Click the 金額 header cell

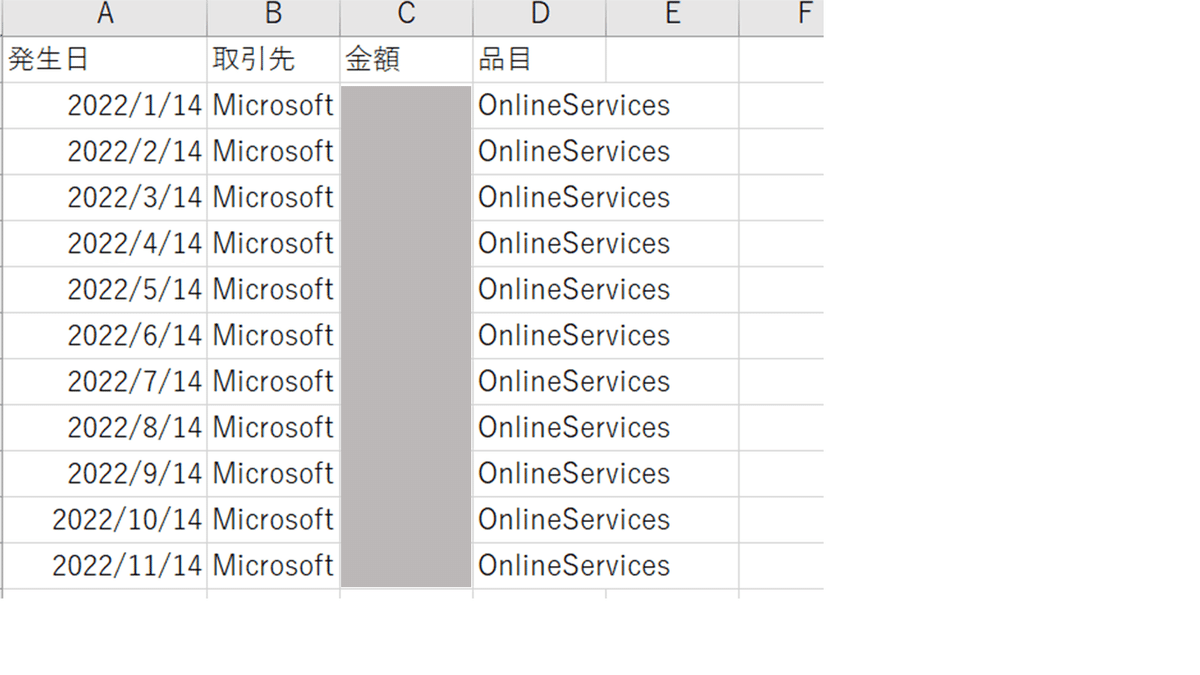[x=406, y=60]
